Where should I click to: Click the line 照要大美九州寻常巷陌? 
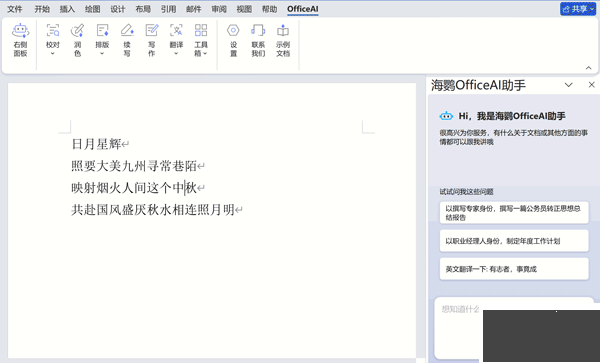pyautogui.click(x=134, y=166)
